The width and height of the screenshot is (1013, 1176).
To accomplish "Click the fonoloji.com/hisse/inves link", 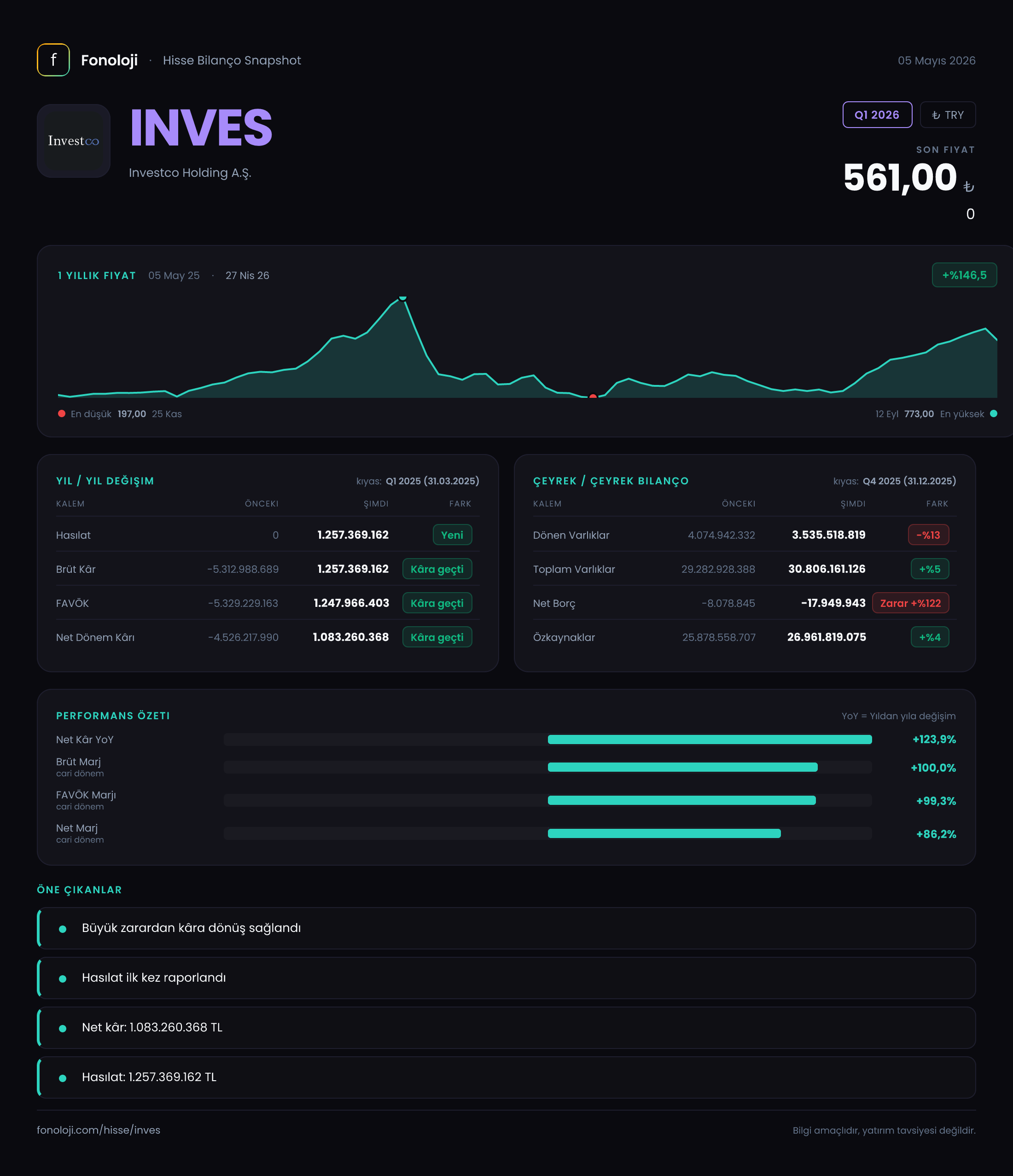I will click(x=98, y=1129).
